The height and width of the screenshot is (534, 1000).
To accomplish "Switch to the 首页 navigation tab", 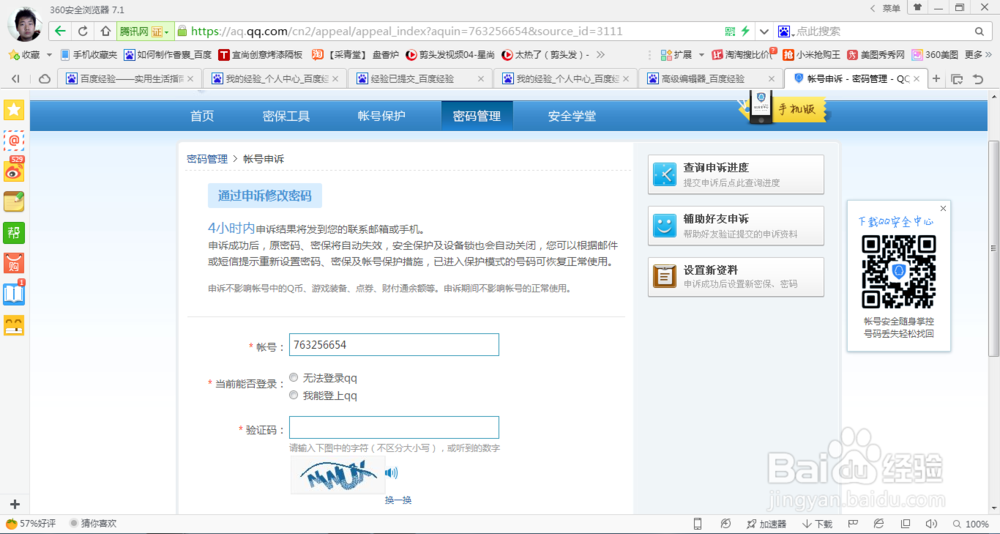I will (x=202, y=116).
